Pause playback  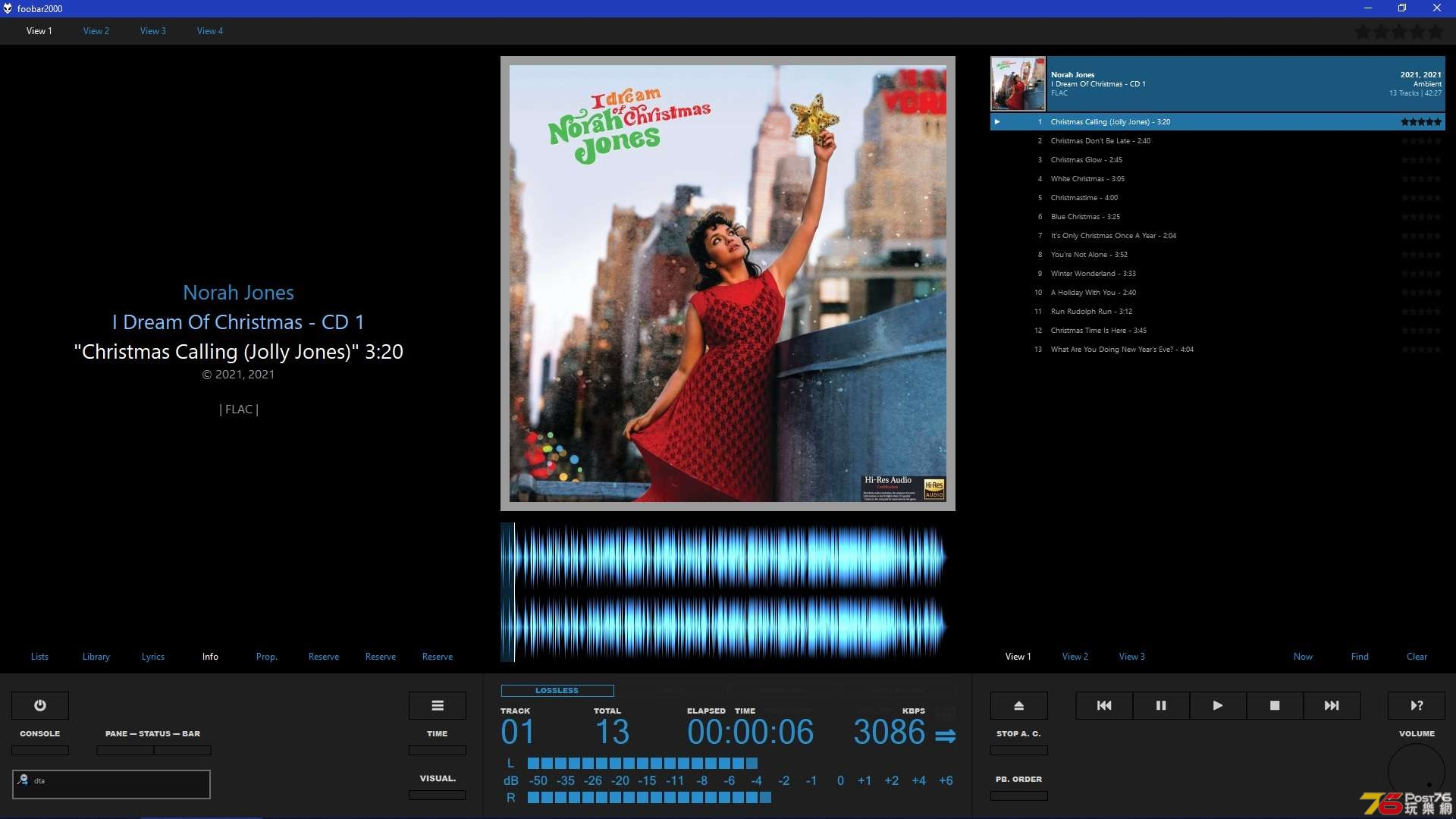click(x=1161, y=705)
